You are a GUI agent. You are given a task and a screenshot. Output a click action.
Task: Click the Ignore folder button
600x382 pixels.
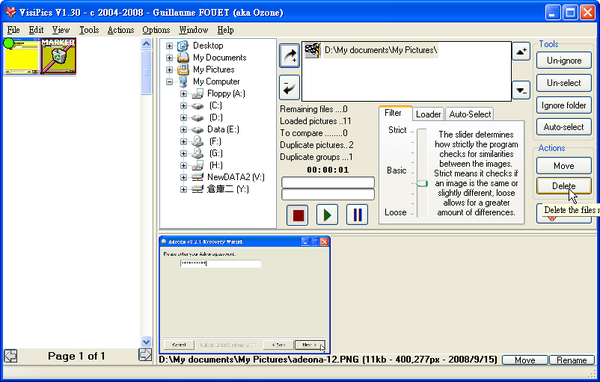(564, 105)
